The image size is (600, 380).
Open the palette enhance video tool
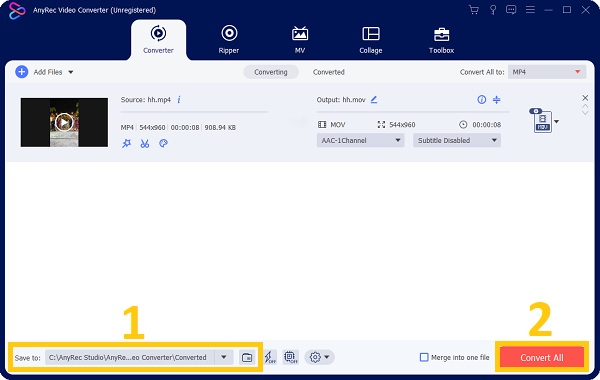coord(163,144)
